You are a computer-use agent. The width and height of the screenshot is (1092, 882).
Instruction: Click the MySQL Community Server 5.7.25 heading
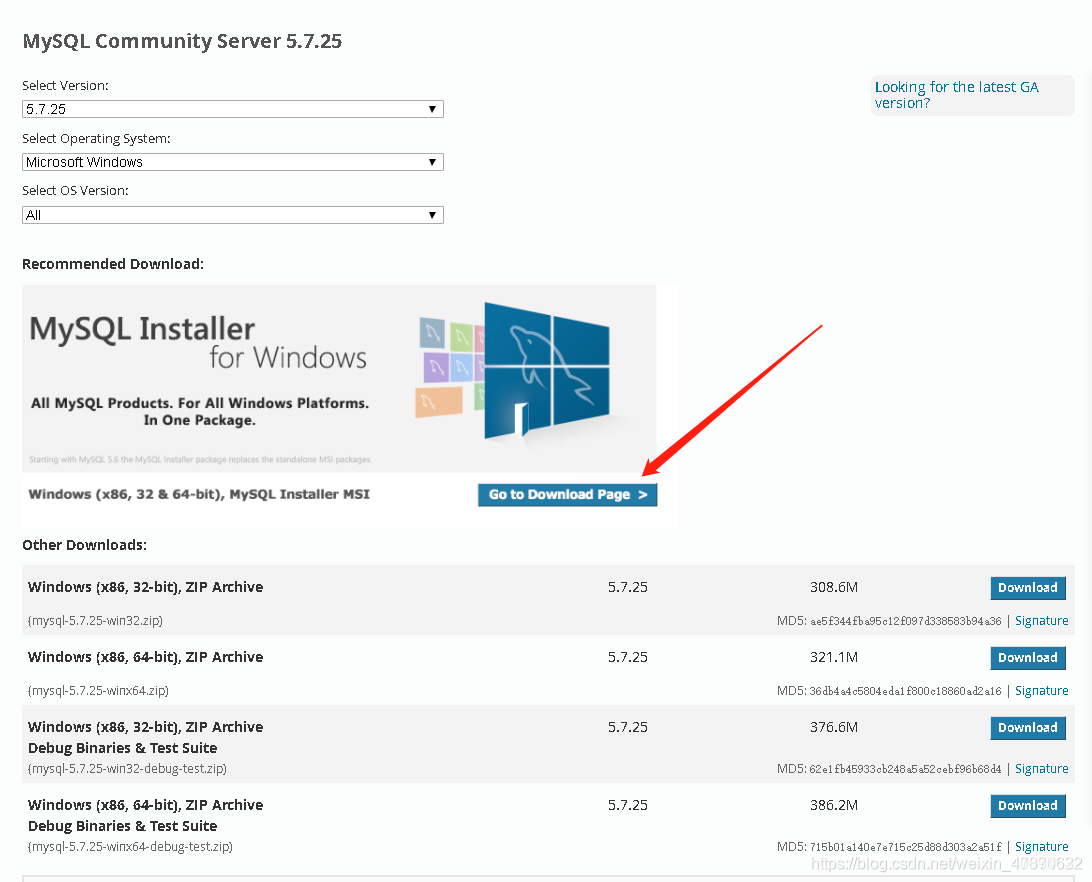[x=182, y=41]
